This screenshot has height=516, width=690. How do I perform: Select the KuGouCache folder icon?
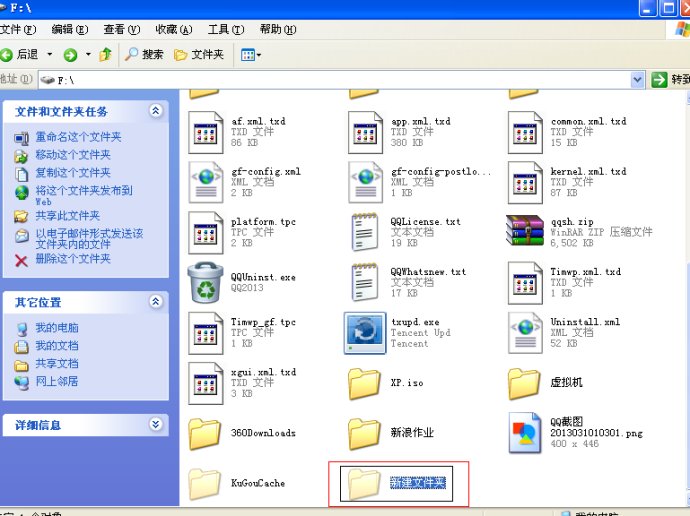point(205,484)
